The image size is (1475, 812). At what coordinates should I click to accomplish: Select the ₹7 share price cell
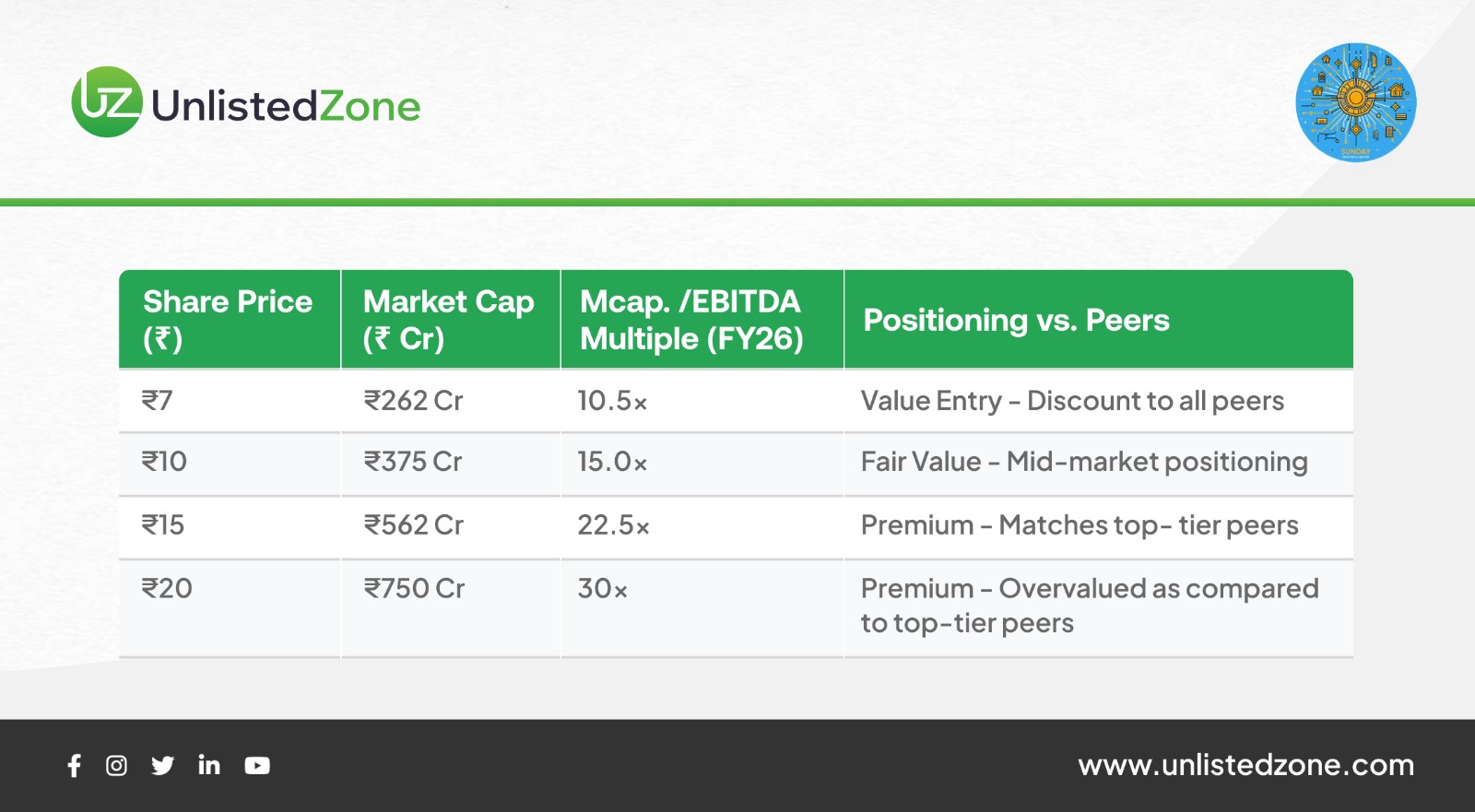click(158, 401)
